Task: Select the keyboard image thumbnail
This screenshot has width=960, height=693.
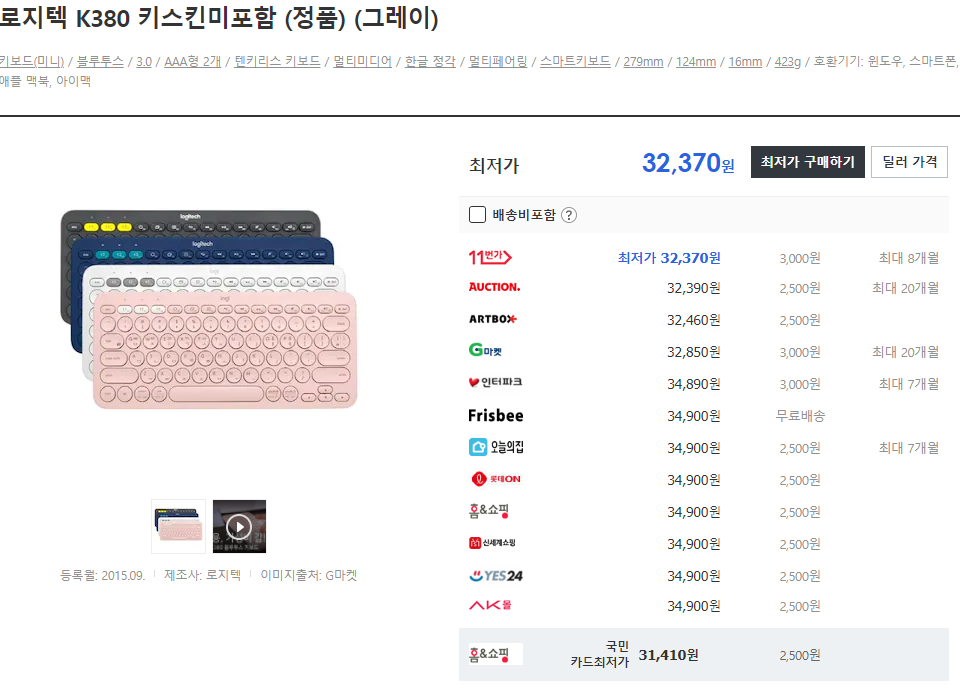Action: [x=179, y=526]
